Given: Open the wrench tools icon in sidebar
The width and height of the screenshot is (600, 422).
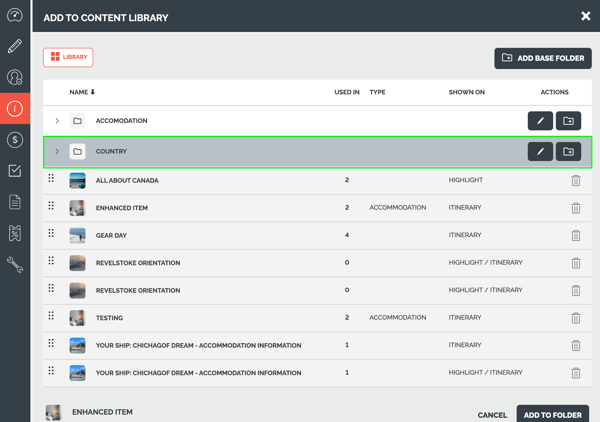Looking at the screenshot, I should (15, 265).
